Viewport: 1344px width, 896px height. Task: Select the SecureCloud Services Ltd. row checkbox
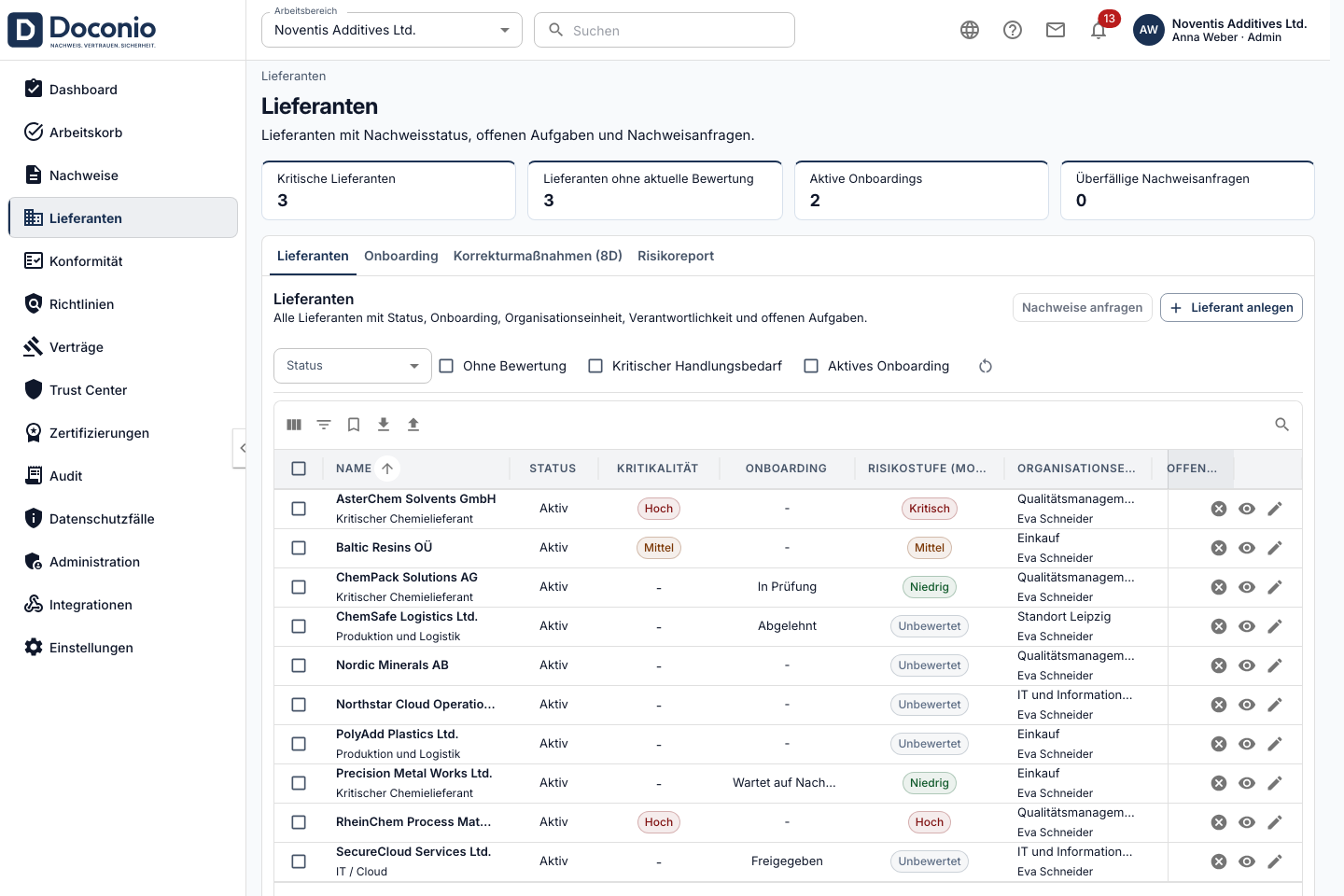299,861
